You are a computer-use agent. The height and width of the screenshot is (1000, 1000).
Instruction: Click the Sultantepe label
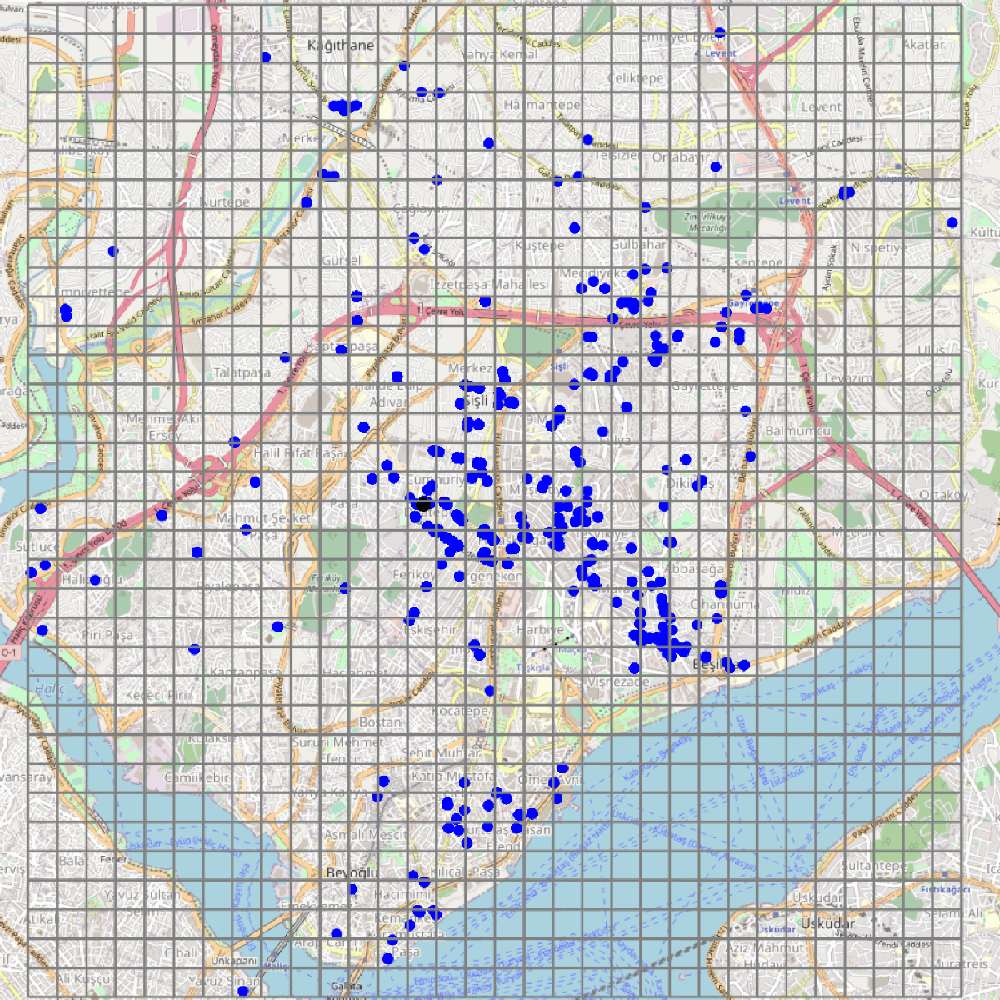point(873,866)
